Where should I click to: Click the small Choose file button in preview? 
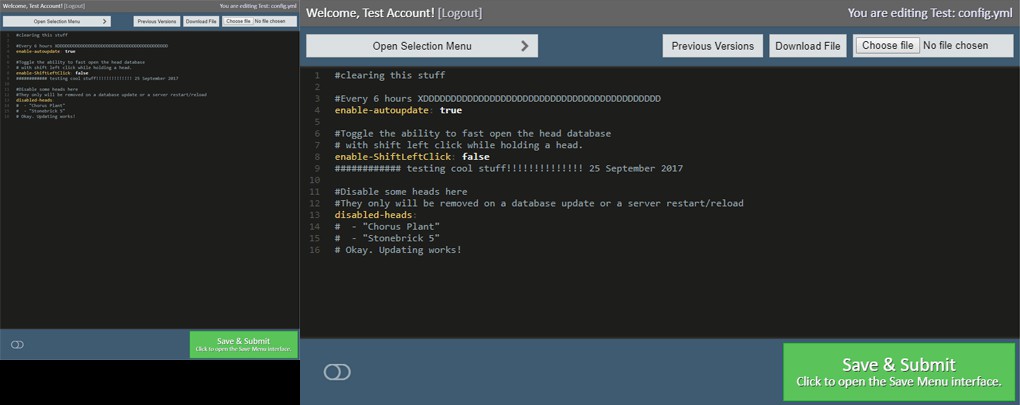(x=238, y=20)
